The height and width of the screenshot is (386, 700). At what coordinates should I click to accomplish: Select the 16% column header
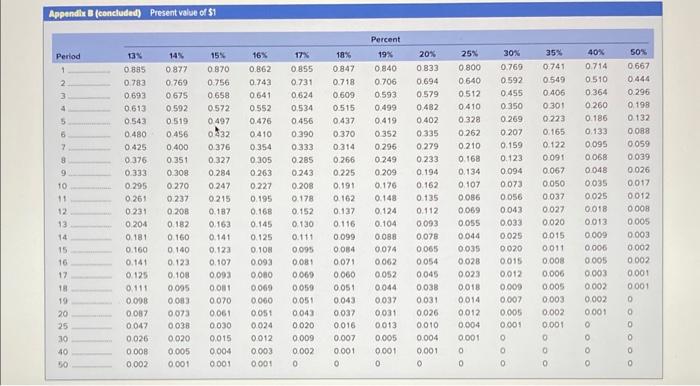click(x=260, y=56)
